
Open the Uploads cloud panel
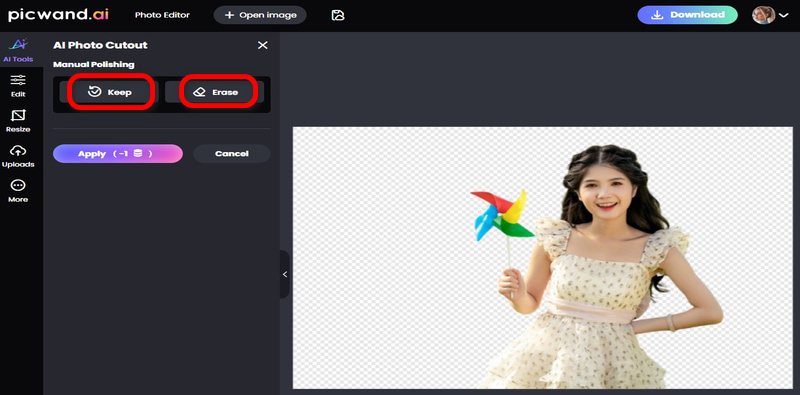point(18,156)
